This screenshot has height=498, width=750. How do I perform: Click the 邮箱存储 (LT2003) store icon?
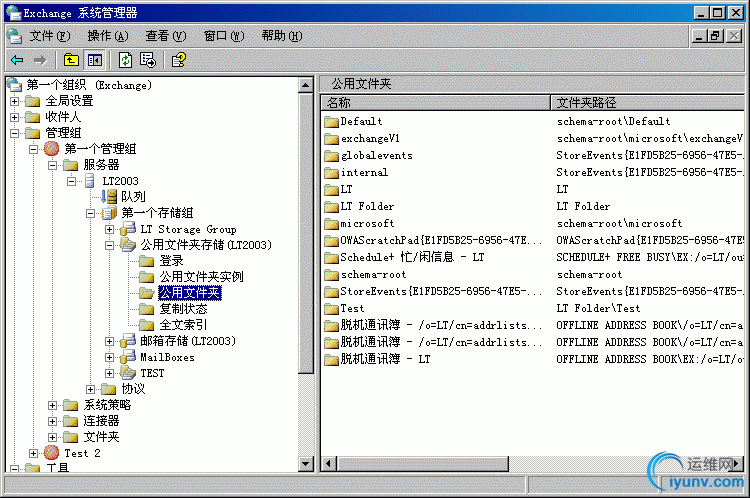[x=128, y=341]
